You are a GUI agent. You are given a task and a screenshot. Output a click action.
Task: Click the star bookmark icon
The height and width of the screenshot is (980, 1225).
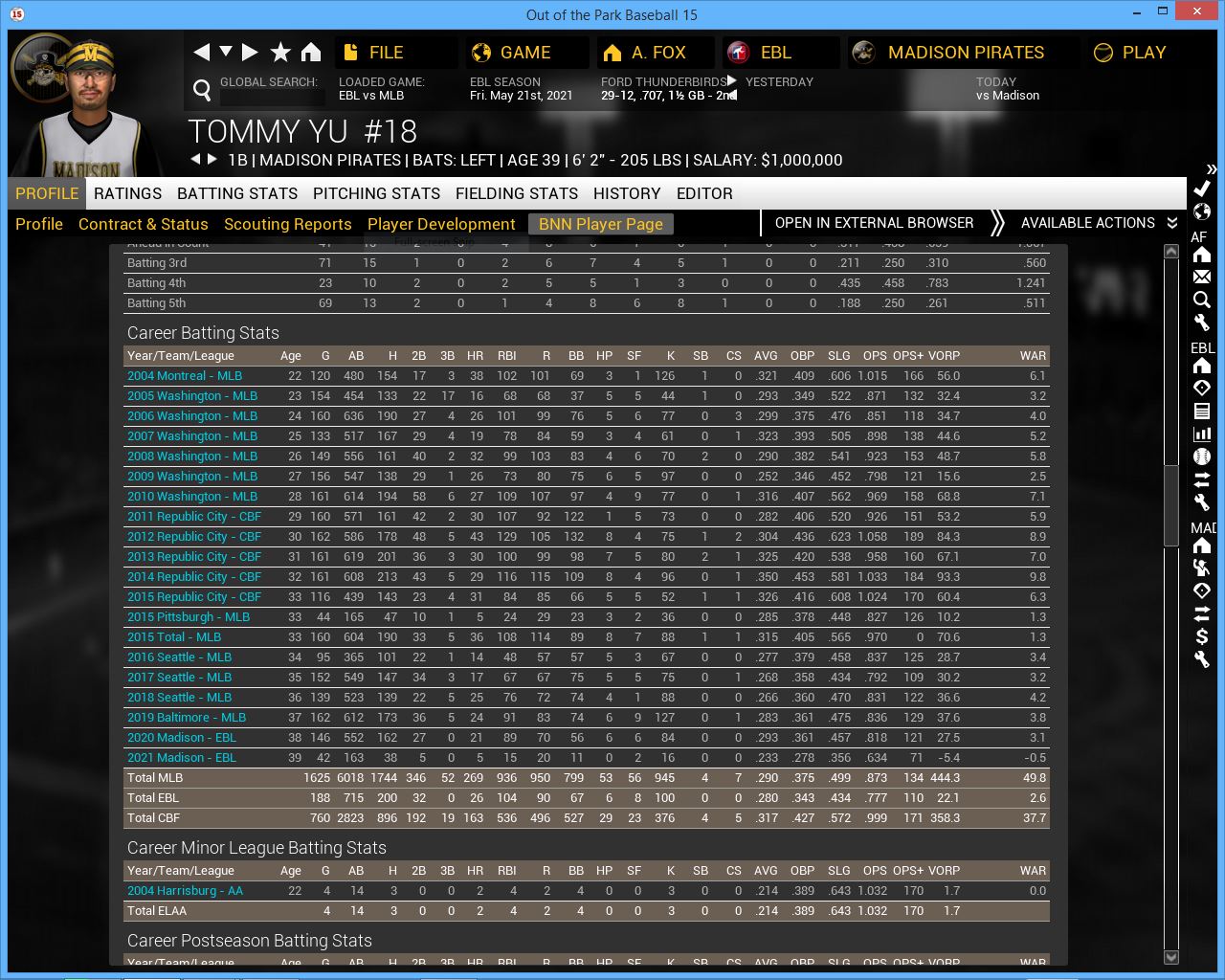pos(280,53)
